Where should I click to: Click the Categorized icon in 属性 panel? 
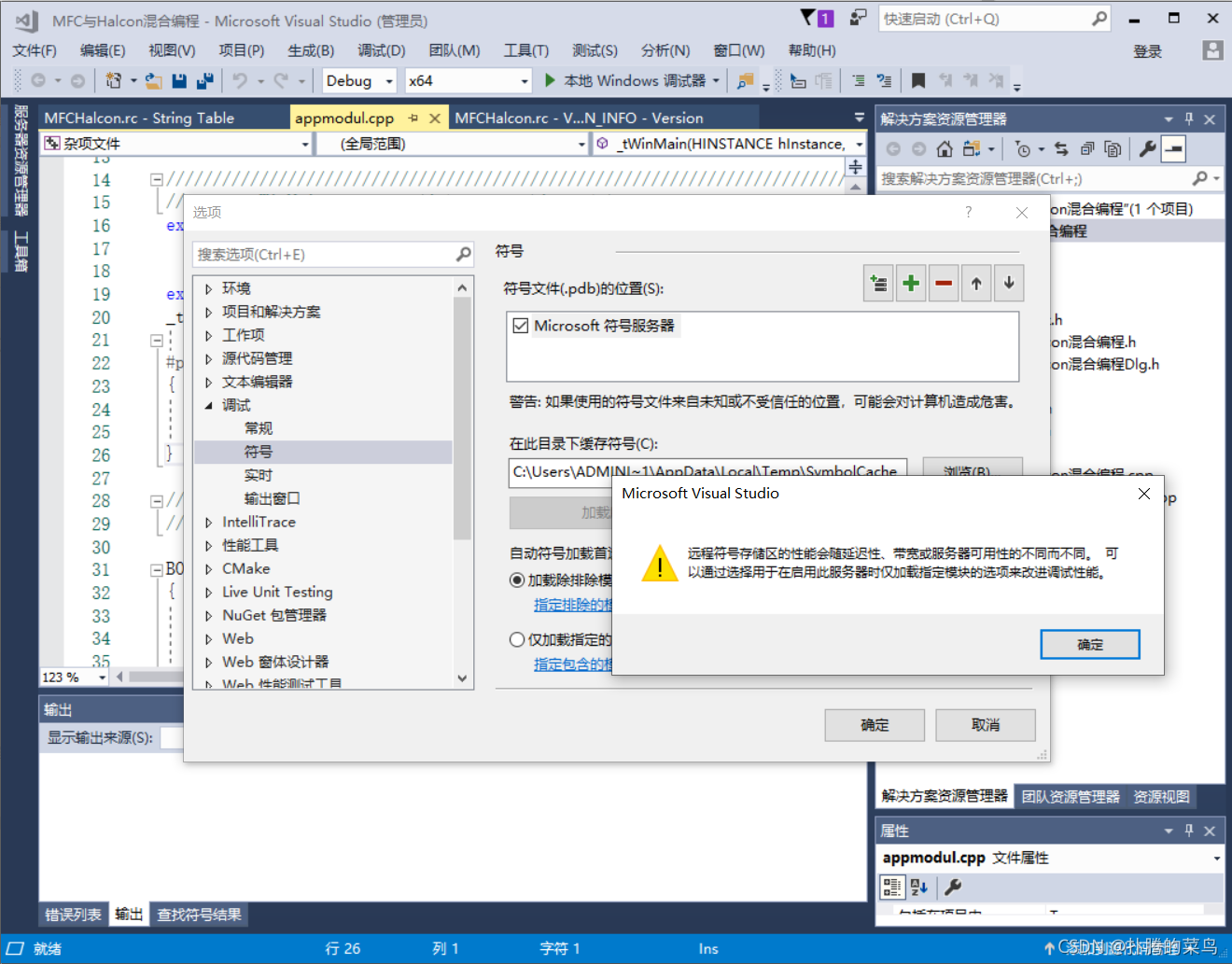click(892, 887)
